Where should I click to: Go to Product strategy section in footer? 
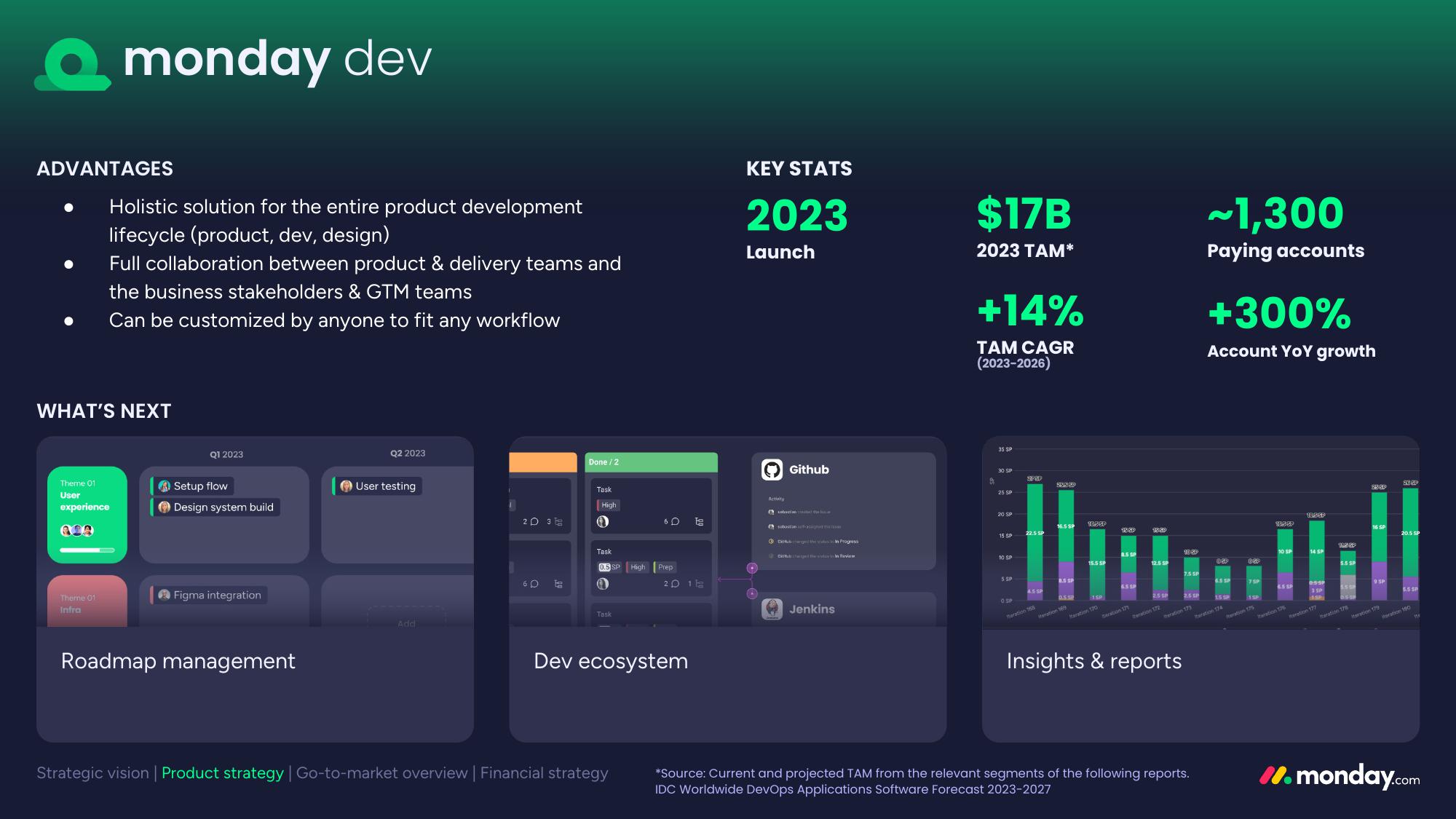click(x=223, y=773)
